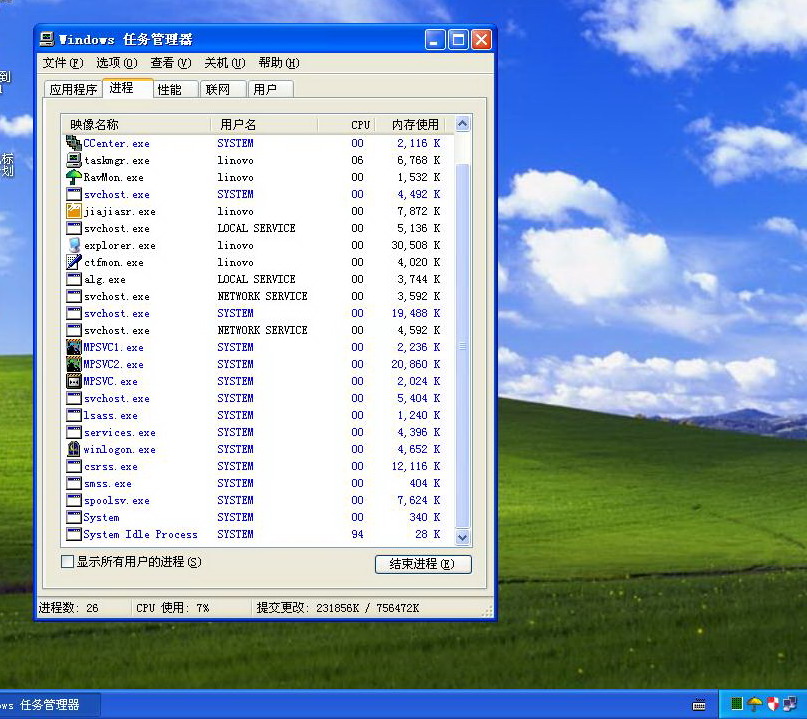The height and width of the screenshot is (719, 807).
Task: Switch to the 性能 tab
Action: 176,90
